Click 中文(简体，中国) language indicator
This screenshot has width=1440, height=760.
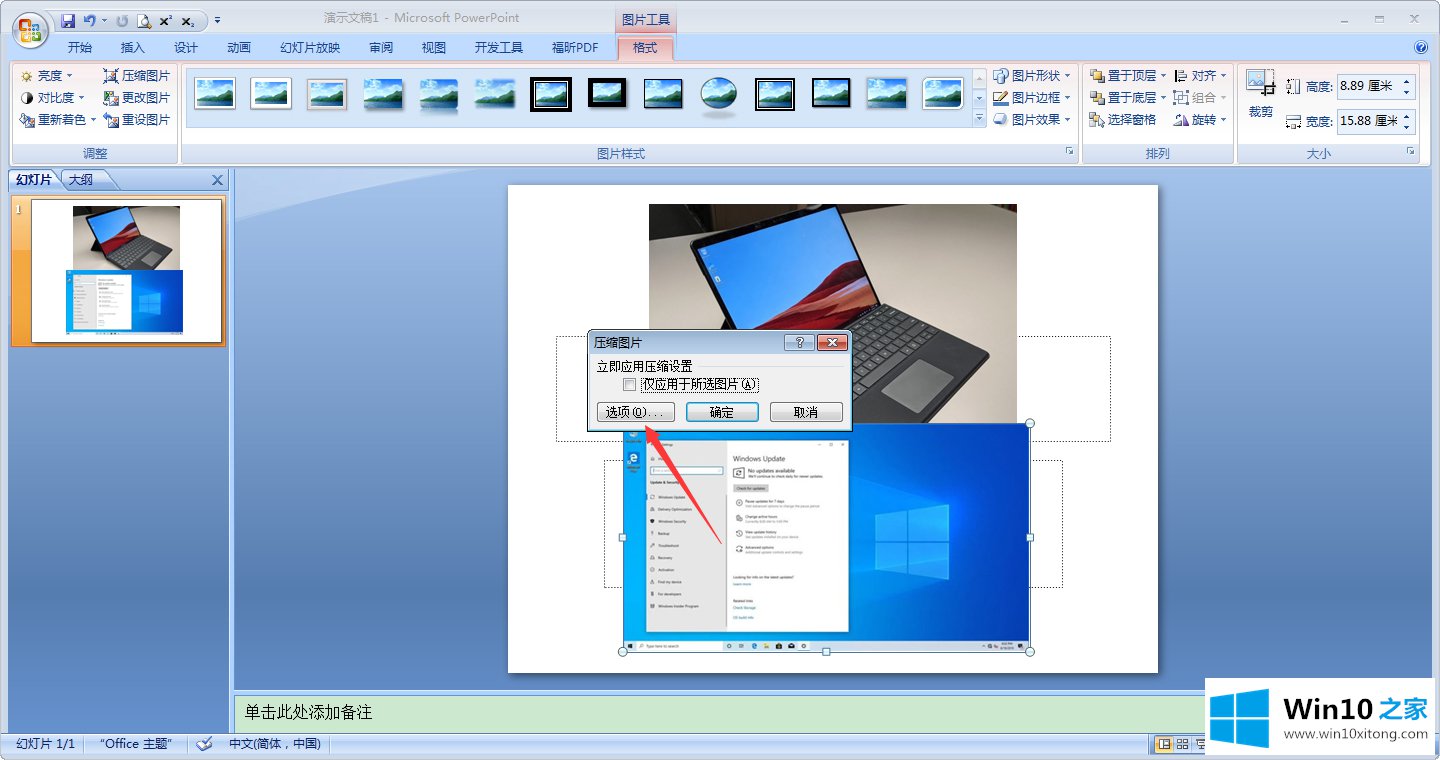point(275,744)
